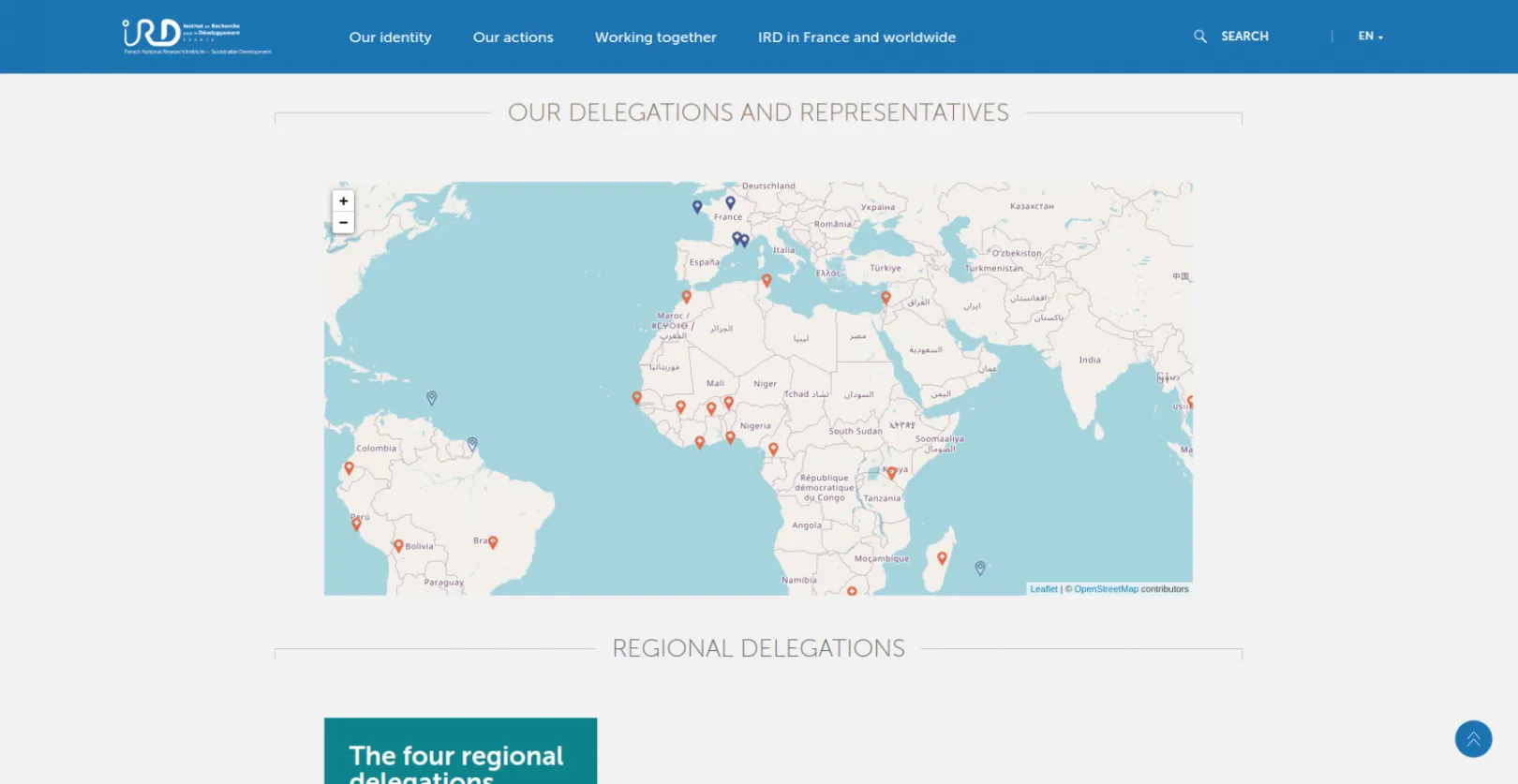Zoom out on the delegations map
This screenshot has height=784, width=1518.
tap(344, 223)
